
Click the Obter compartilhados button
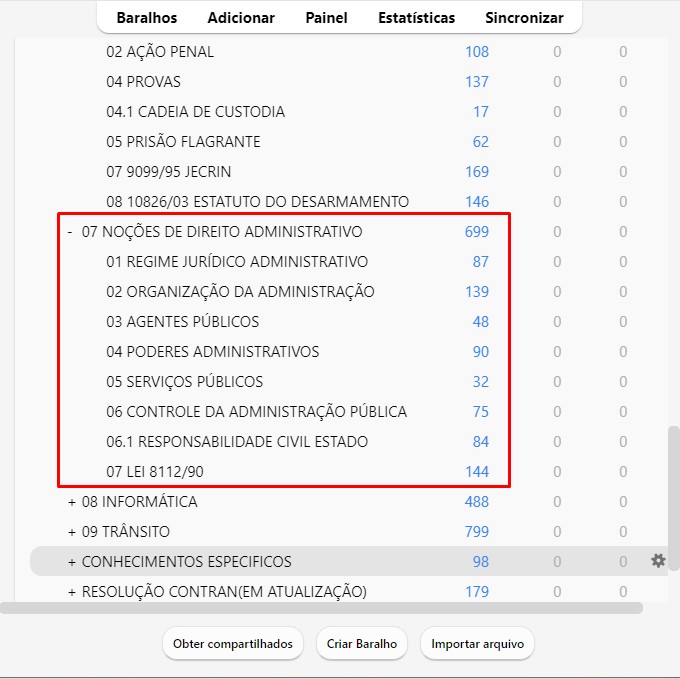click(233, 643)
